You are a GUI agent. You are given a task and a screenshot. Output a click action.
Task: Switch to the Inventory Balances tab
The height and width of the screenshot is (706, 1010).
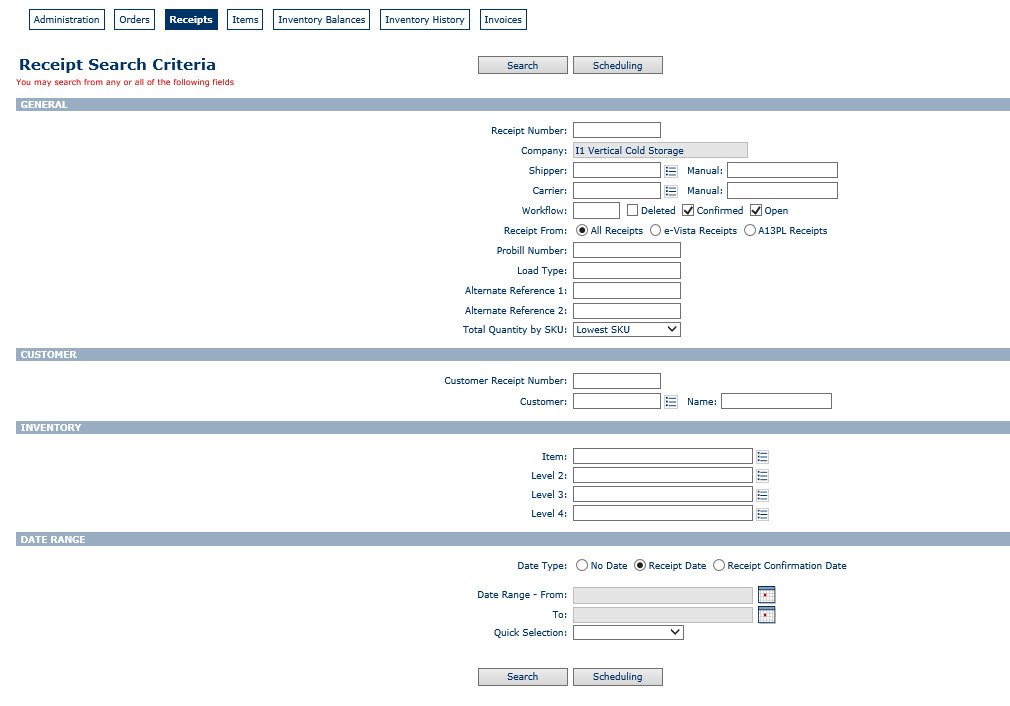pos(321,19)
